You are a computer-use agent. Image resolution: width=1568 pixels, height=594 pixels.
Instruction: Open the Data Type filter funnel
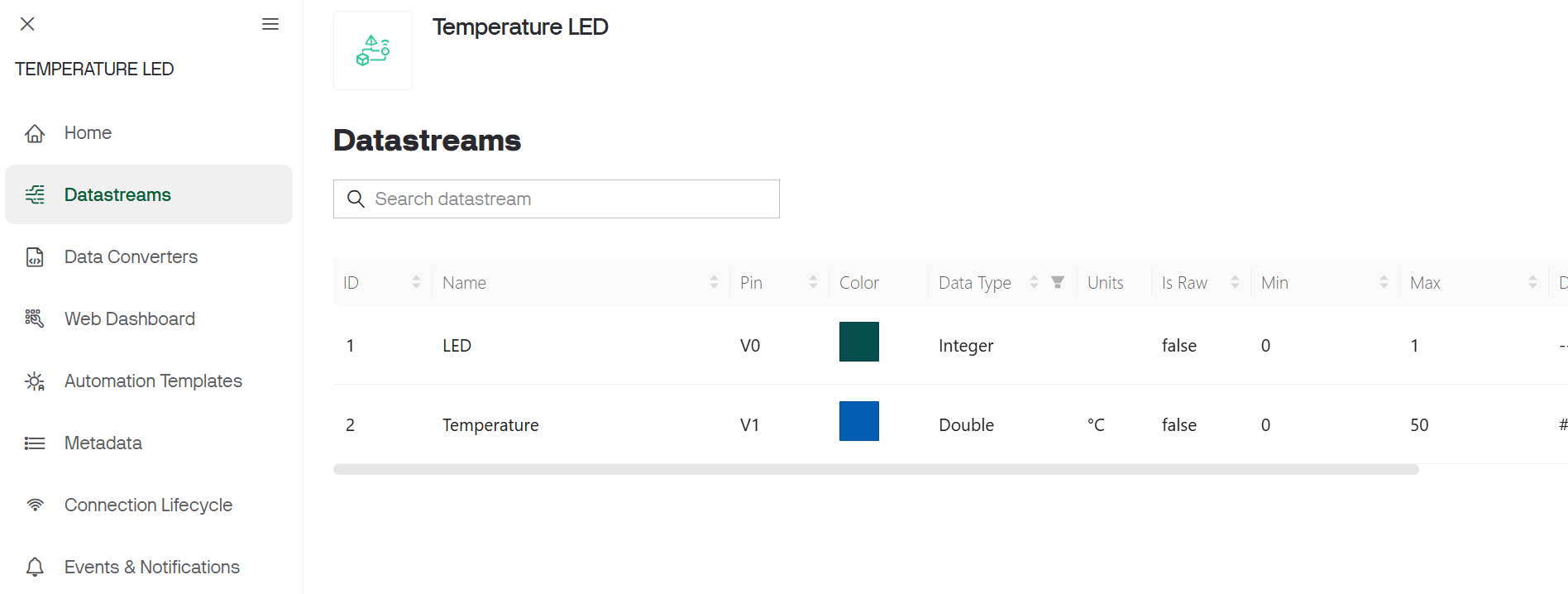click(x=1058, y=283)
